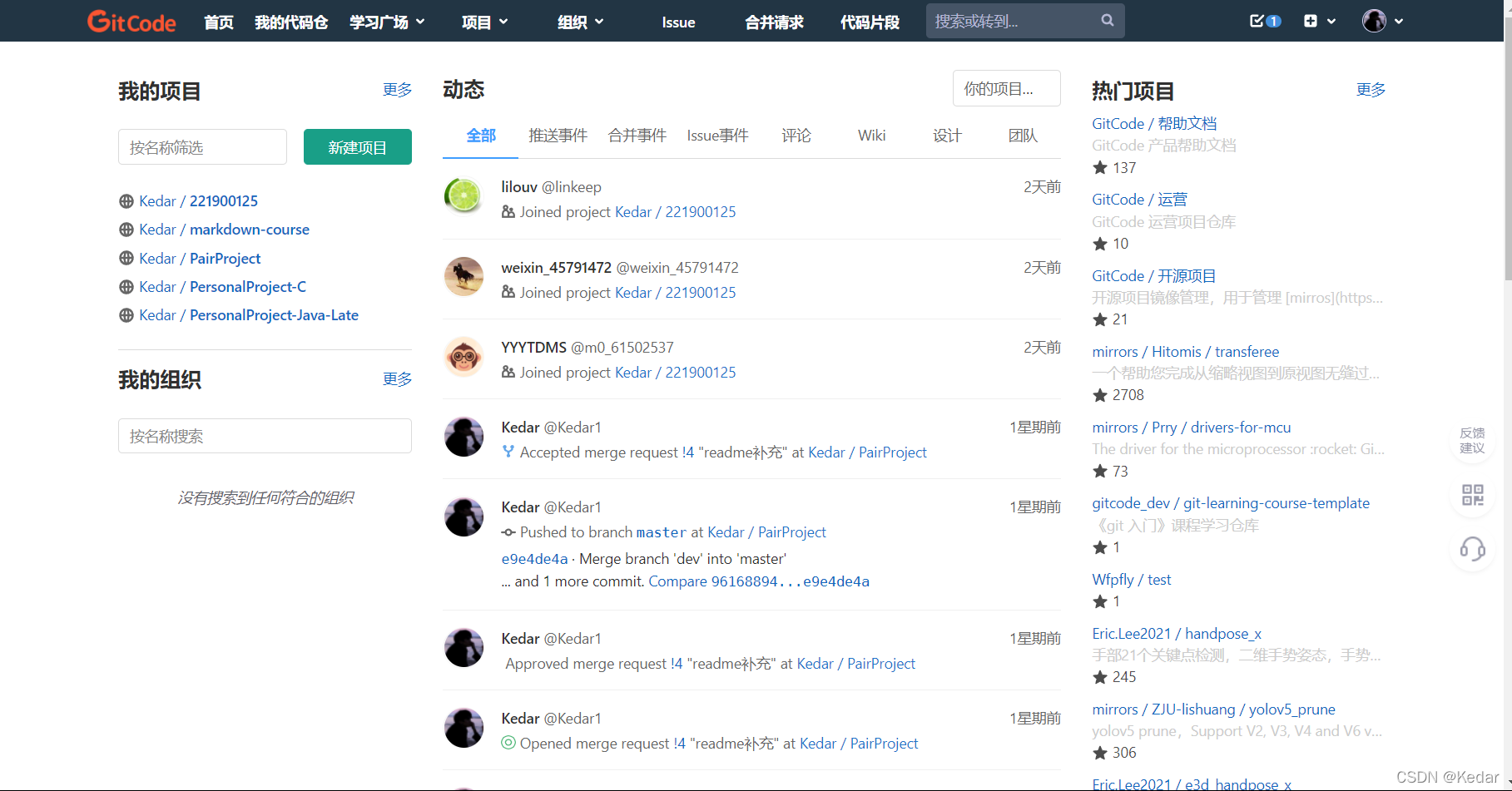
Task: Click the commit icon in Pushed to branch row
Action: pos(508,532)
